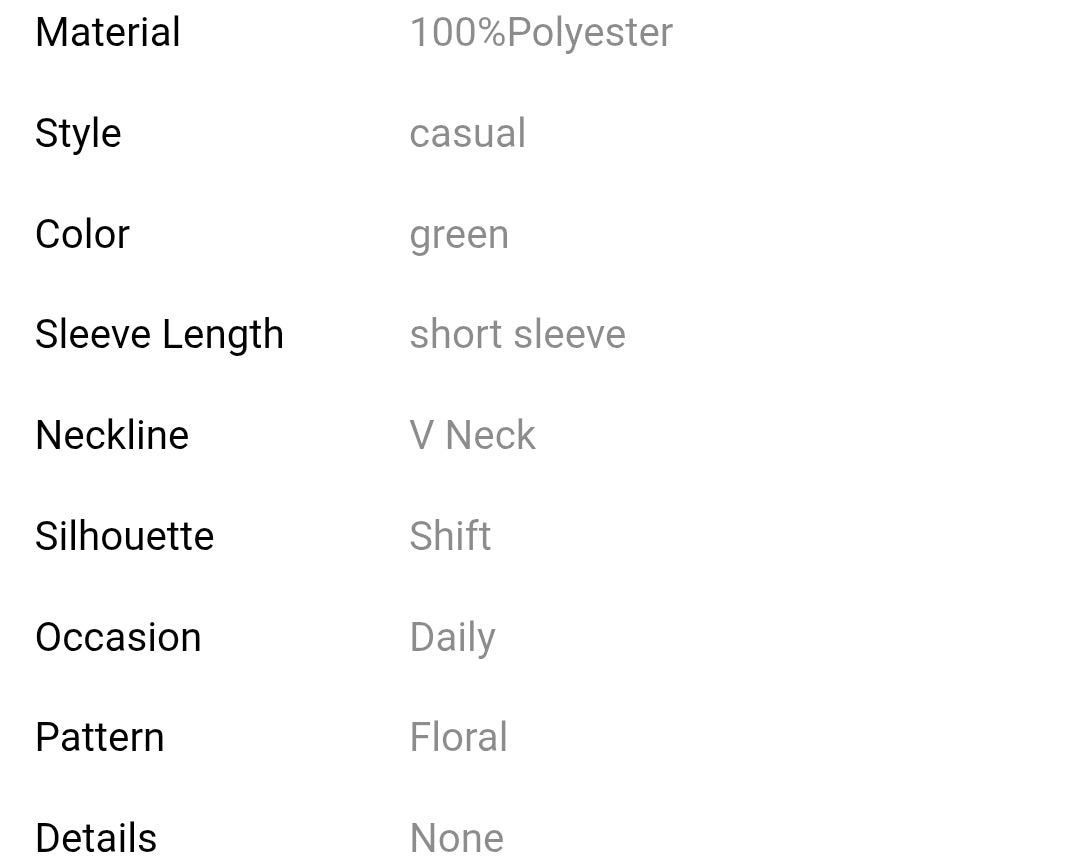The height and width of the screenshot is (867, 1080).
Task: Click the Details attribute label
Action: 96,838
